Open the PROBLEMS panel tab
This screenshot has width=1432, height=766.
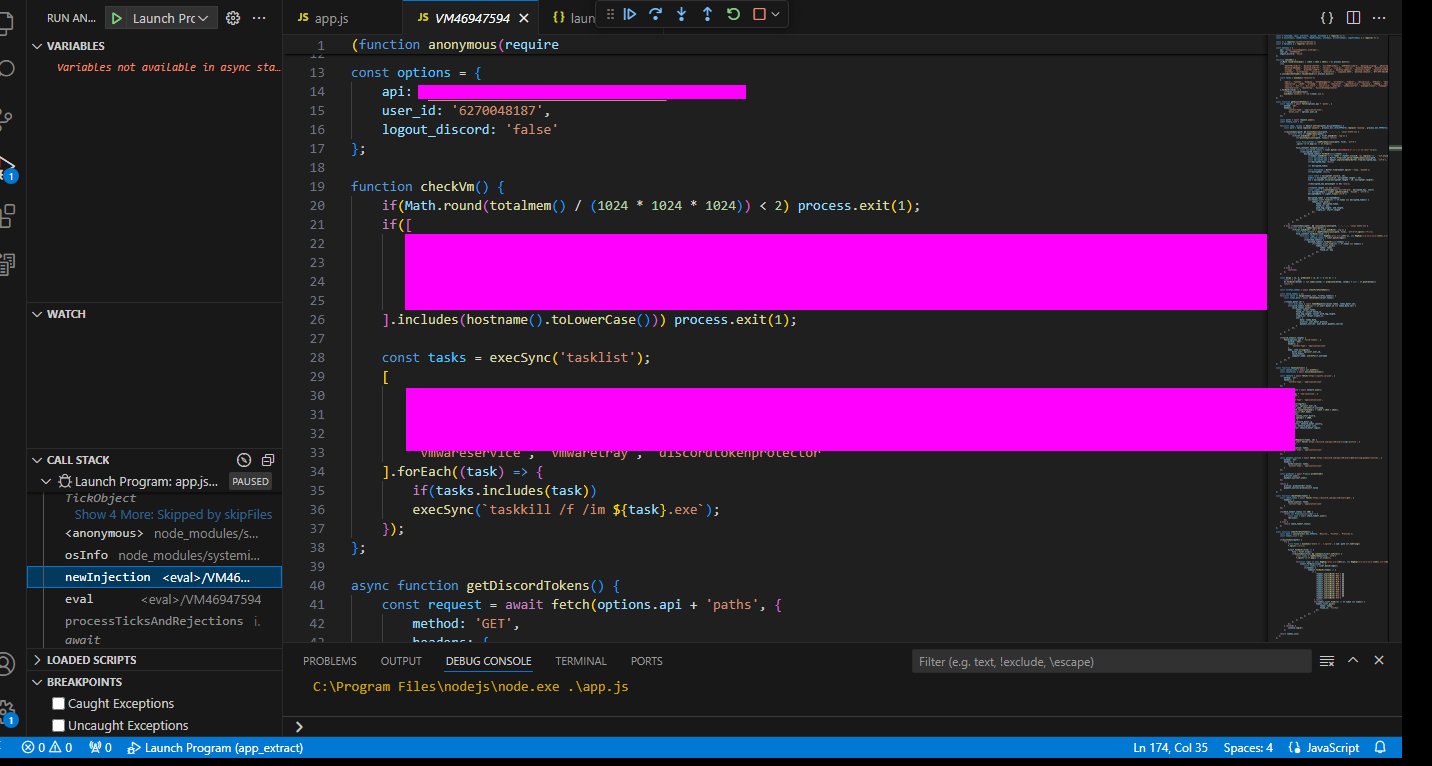(330, 661)
